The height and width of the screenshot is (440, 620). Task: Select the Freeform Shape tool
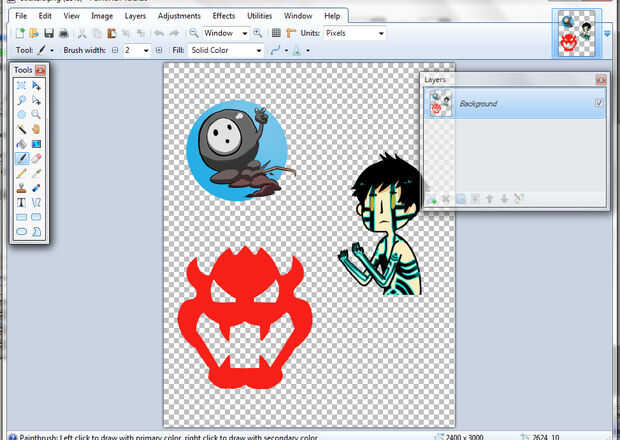click(36, 232)
